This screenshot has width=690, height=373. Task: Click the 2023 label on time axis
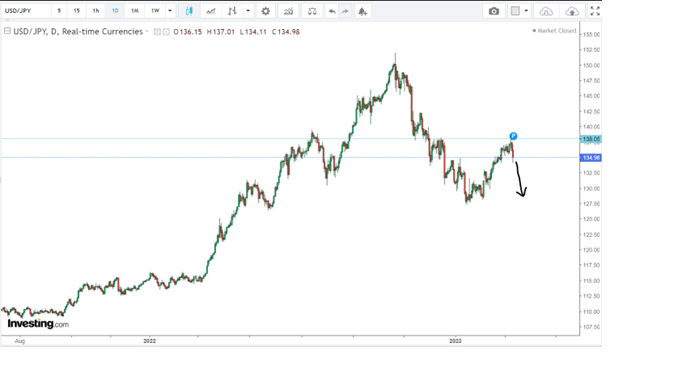[x=455, y=341]
